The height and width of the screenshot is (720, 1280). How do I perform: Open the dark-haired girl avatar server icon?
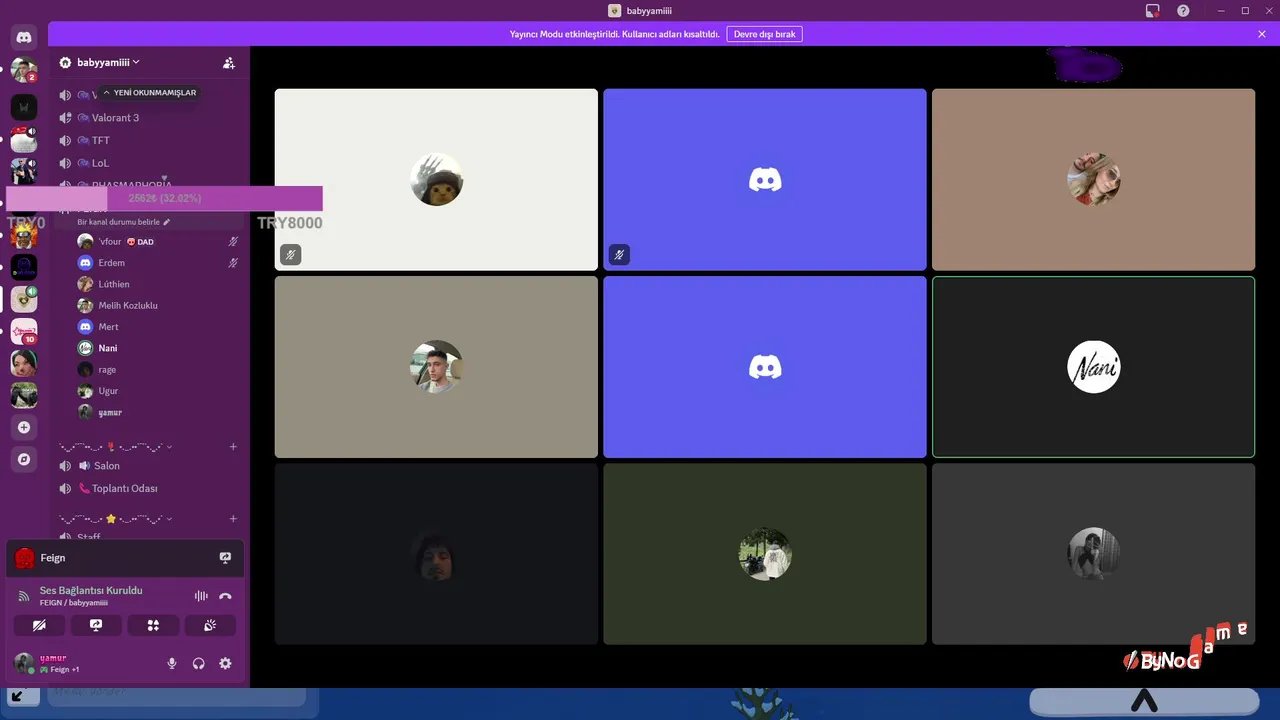click(24, 363)
